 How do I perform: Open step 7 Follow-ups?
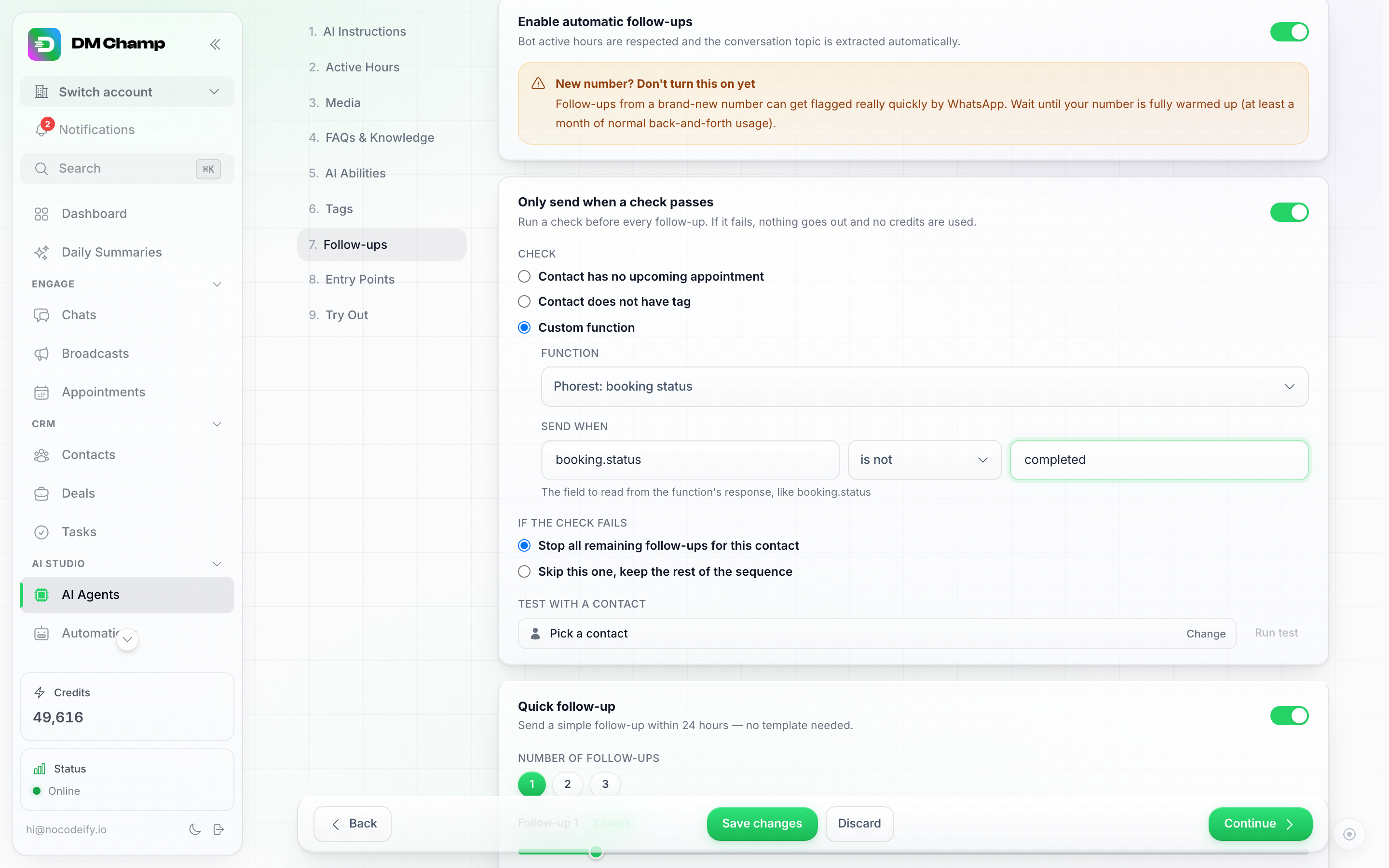pos(381,244)
